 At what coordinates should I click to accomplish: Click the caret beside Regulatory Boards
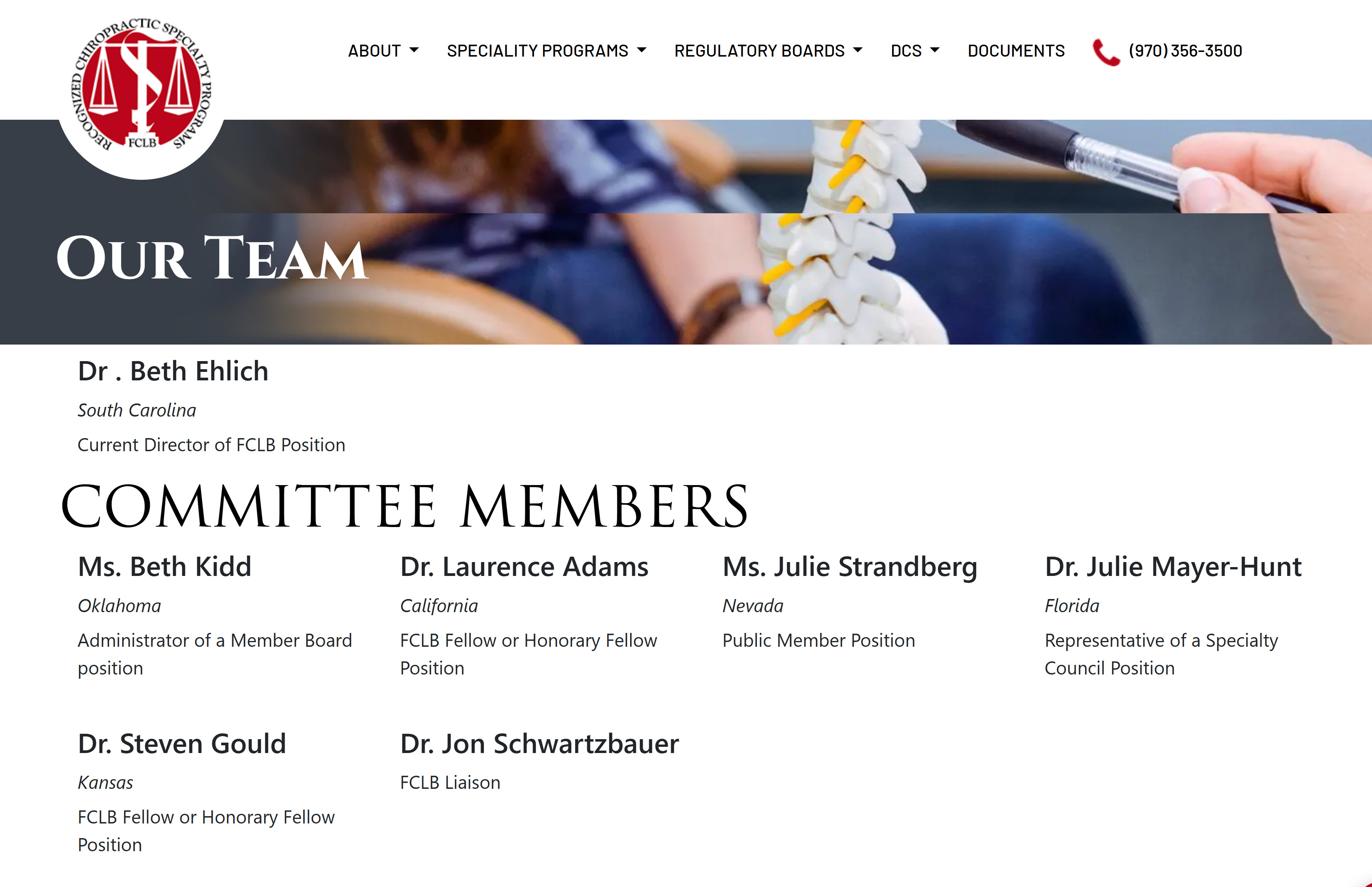[x=857, y=51]
